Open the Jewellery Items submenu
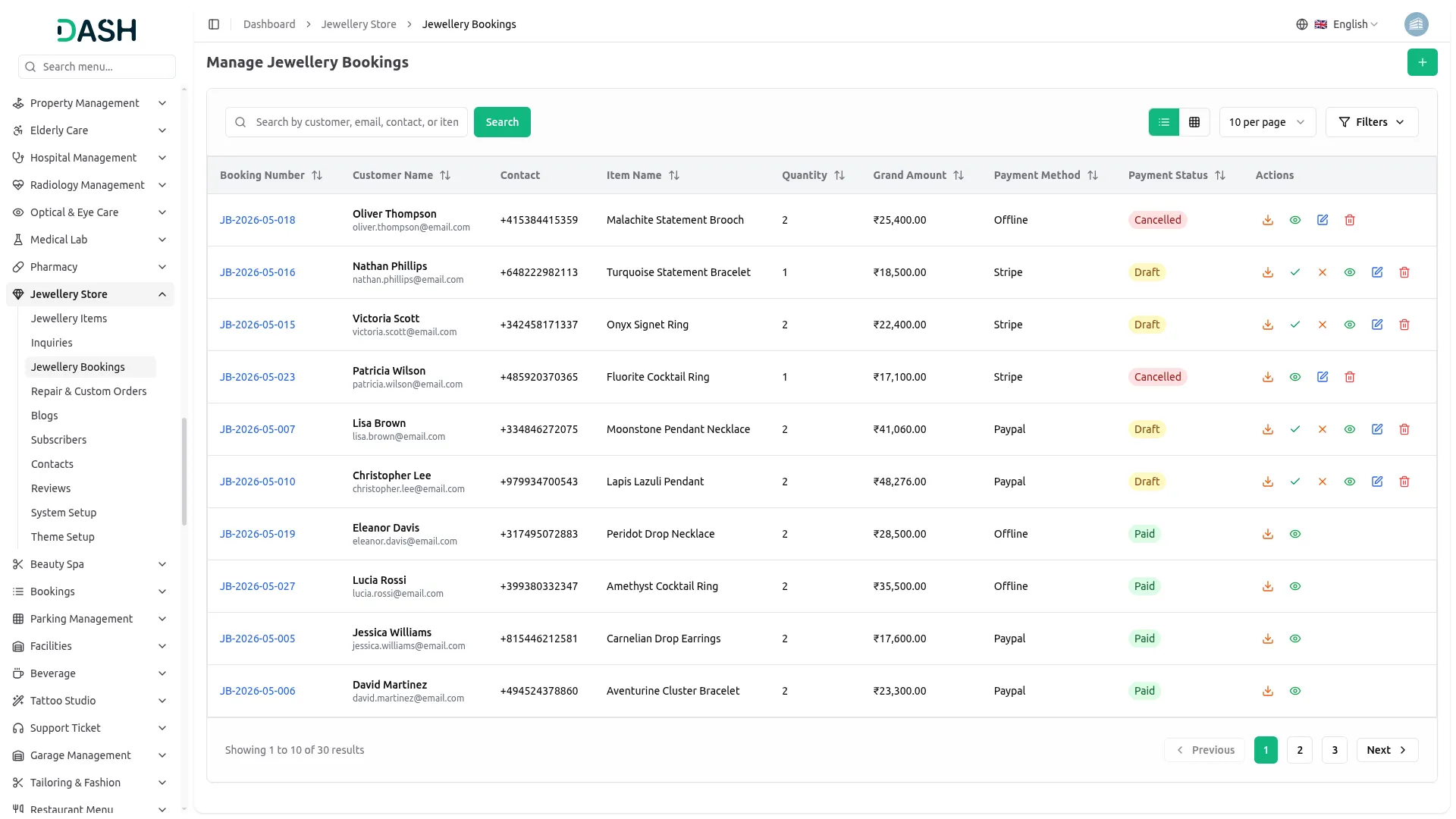 tap(69, 318)
